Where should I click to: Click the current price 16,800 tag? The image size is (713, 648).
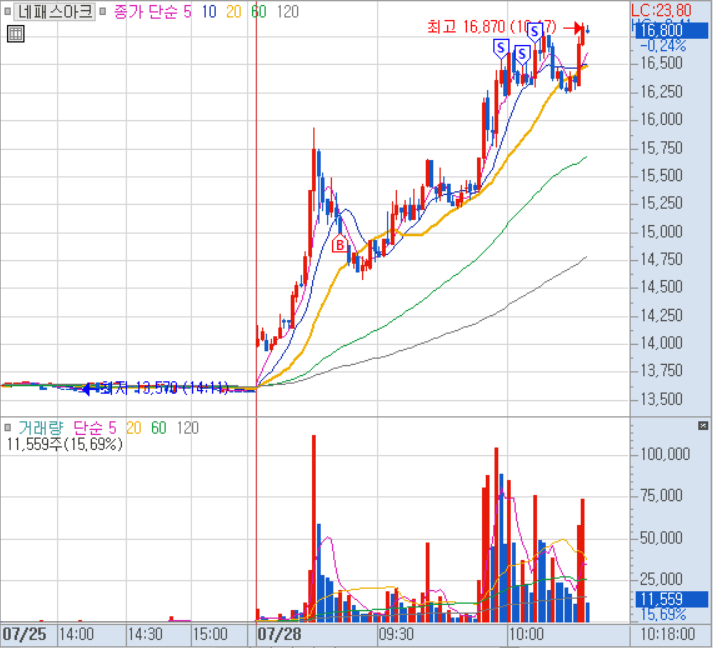pyautogui.click(x=660, y=30)
